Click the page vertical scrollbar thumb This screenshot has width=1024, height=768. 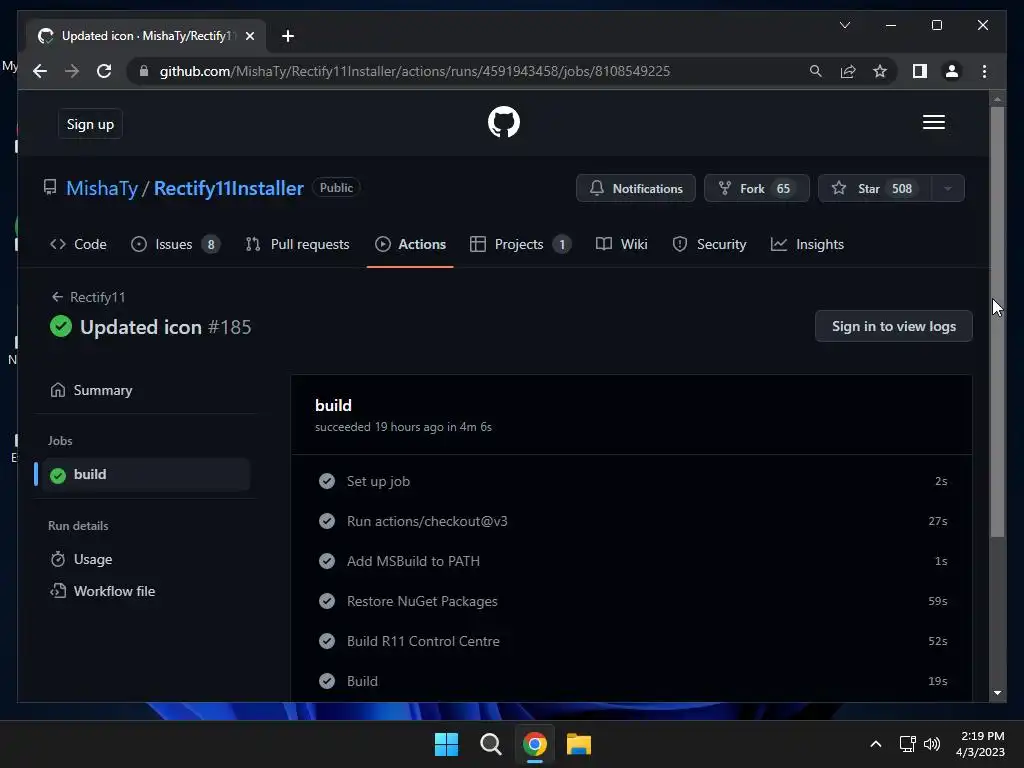coord(997,321)
